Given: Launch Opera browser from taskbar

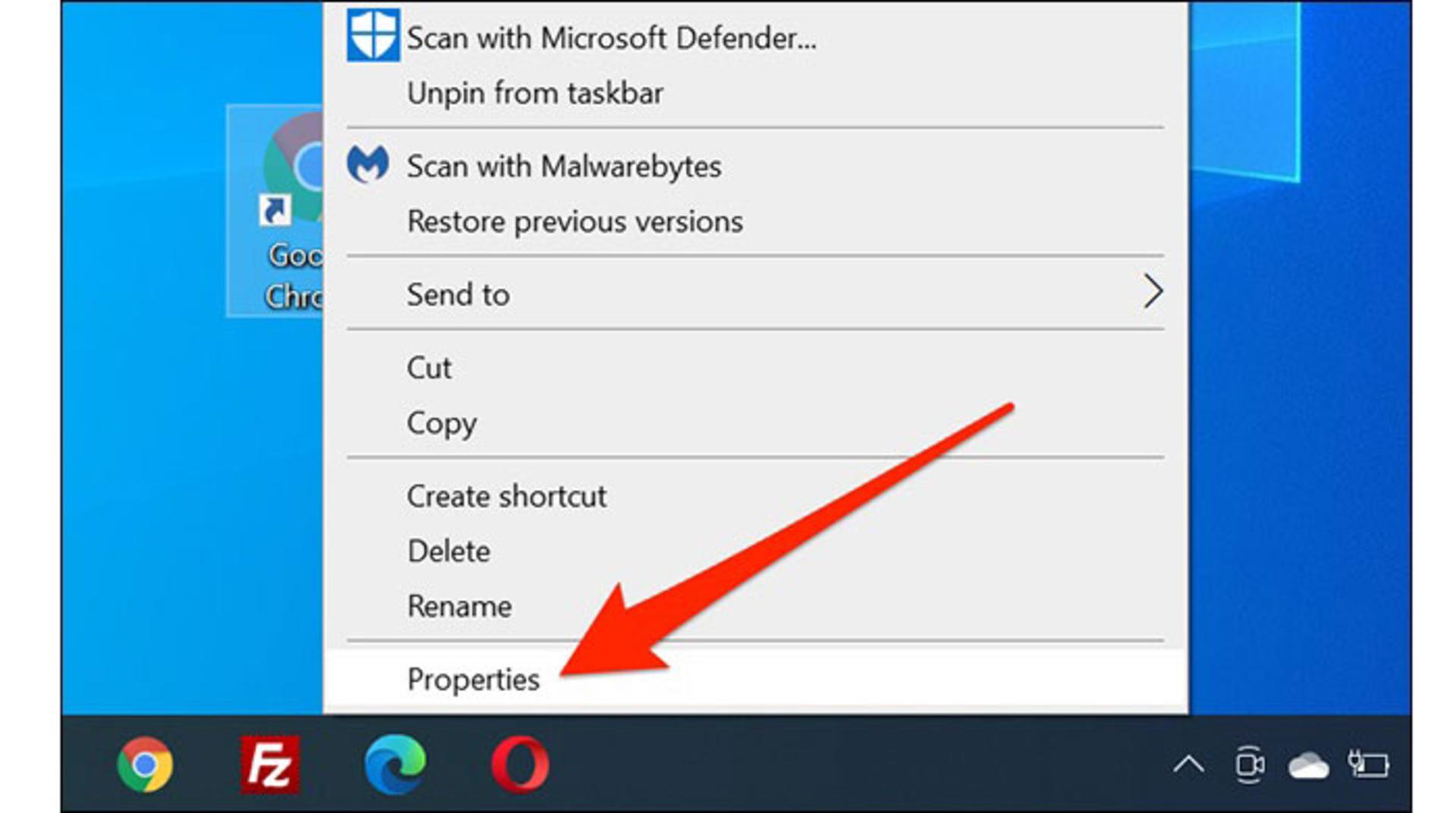Looking at the screenshot, I should point(520,764).
